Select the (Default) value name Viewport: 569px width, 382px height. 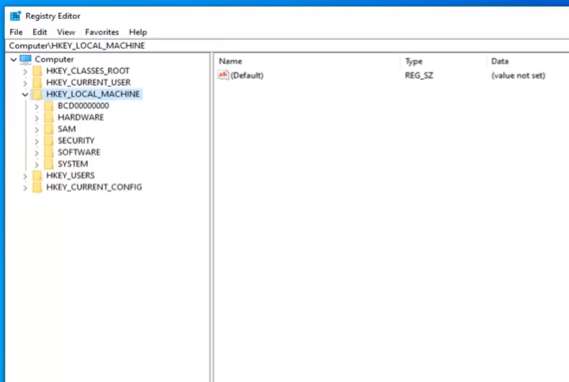tap(247, 75)
